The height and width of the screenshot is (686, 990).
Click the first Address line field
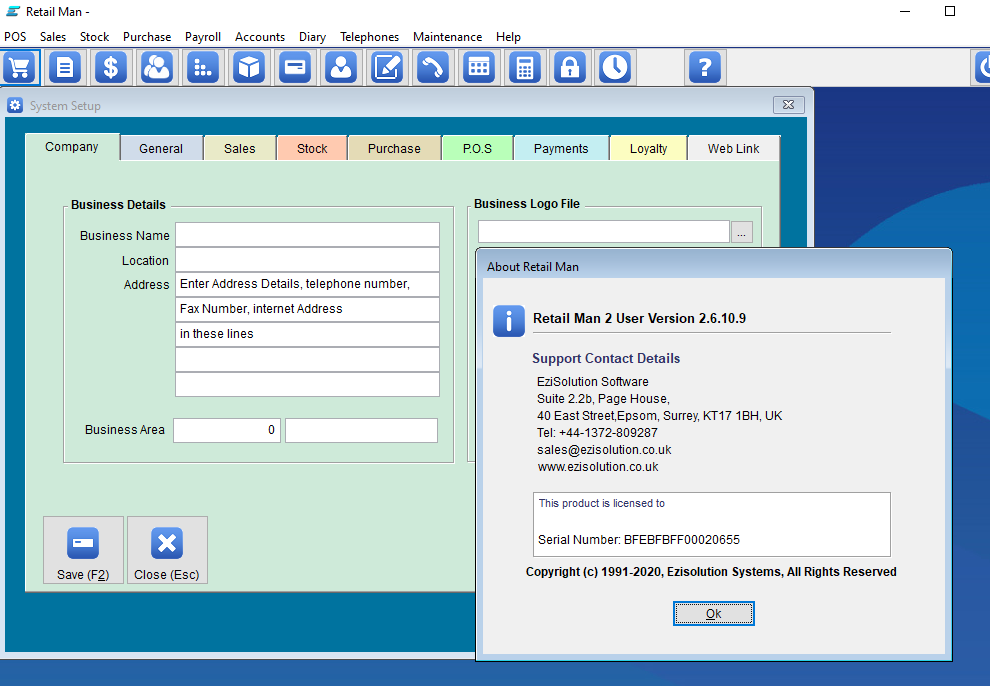tap(307, 285)
